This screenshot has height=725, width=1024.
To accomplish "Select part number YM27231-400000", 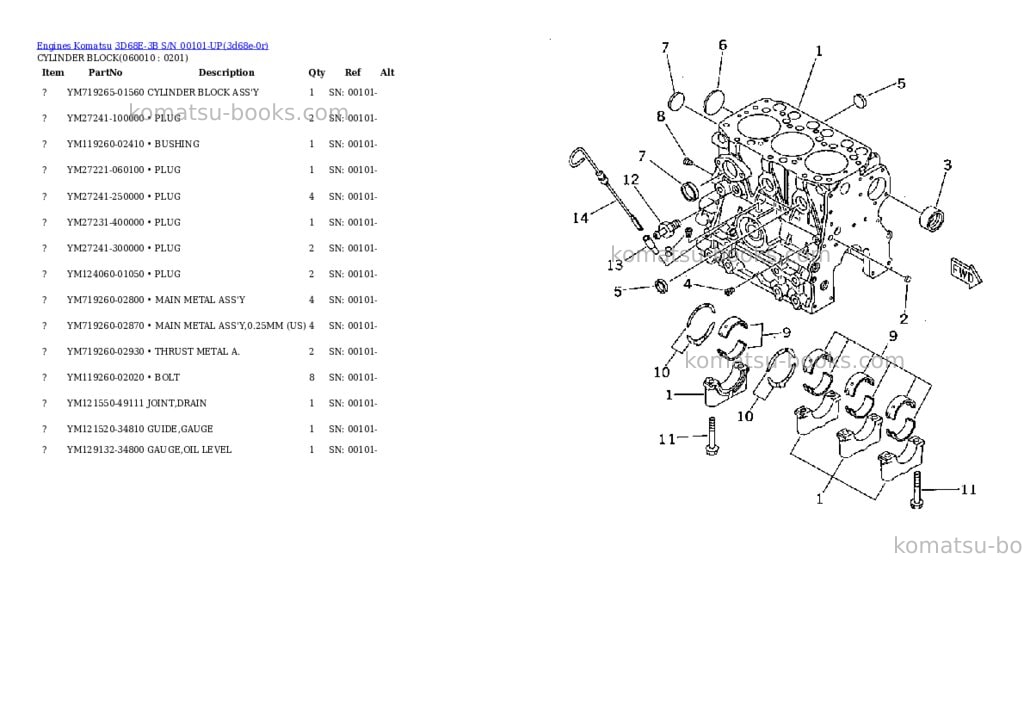I will tap(105, 223).
